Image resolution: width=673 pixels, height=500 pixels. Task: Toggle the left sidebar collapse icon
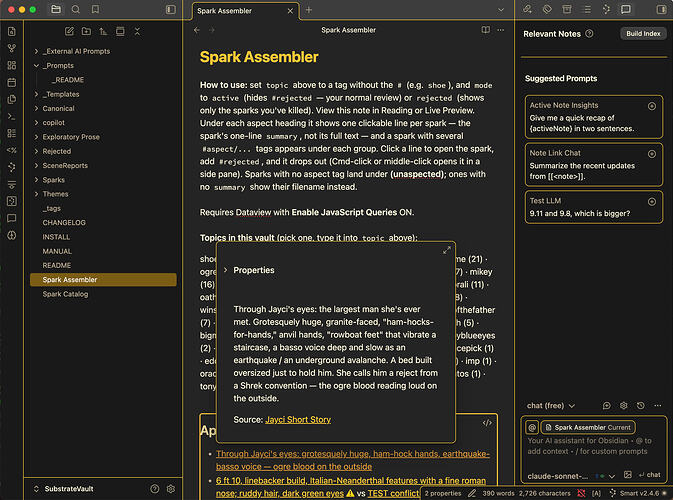170,9
